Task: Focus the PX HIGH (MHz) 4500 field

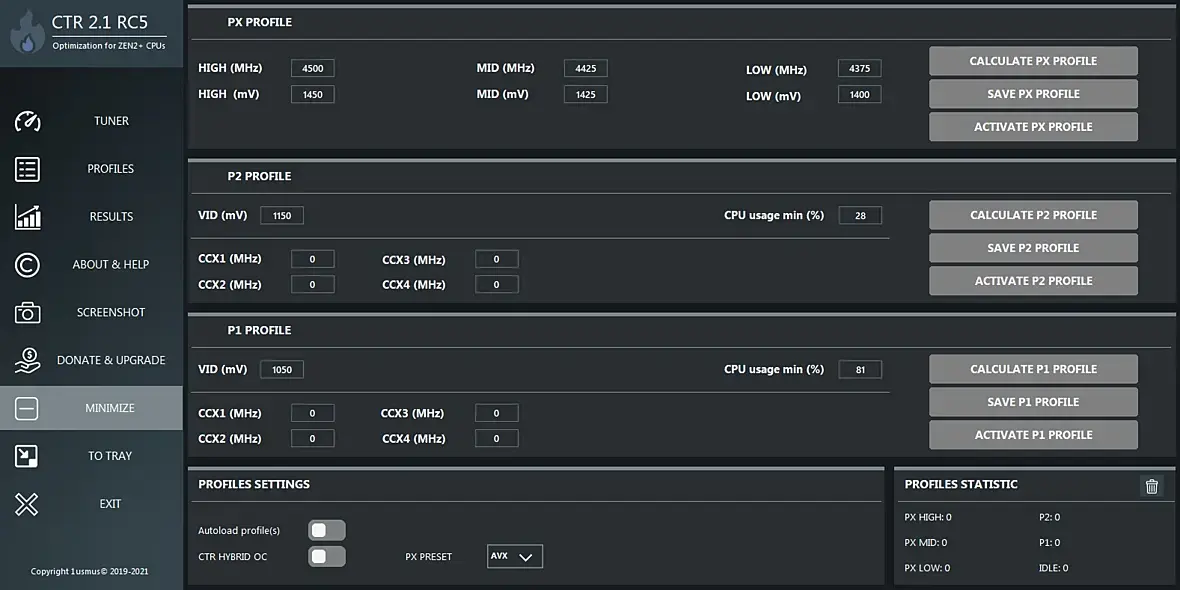Action: point(313,68)
